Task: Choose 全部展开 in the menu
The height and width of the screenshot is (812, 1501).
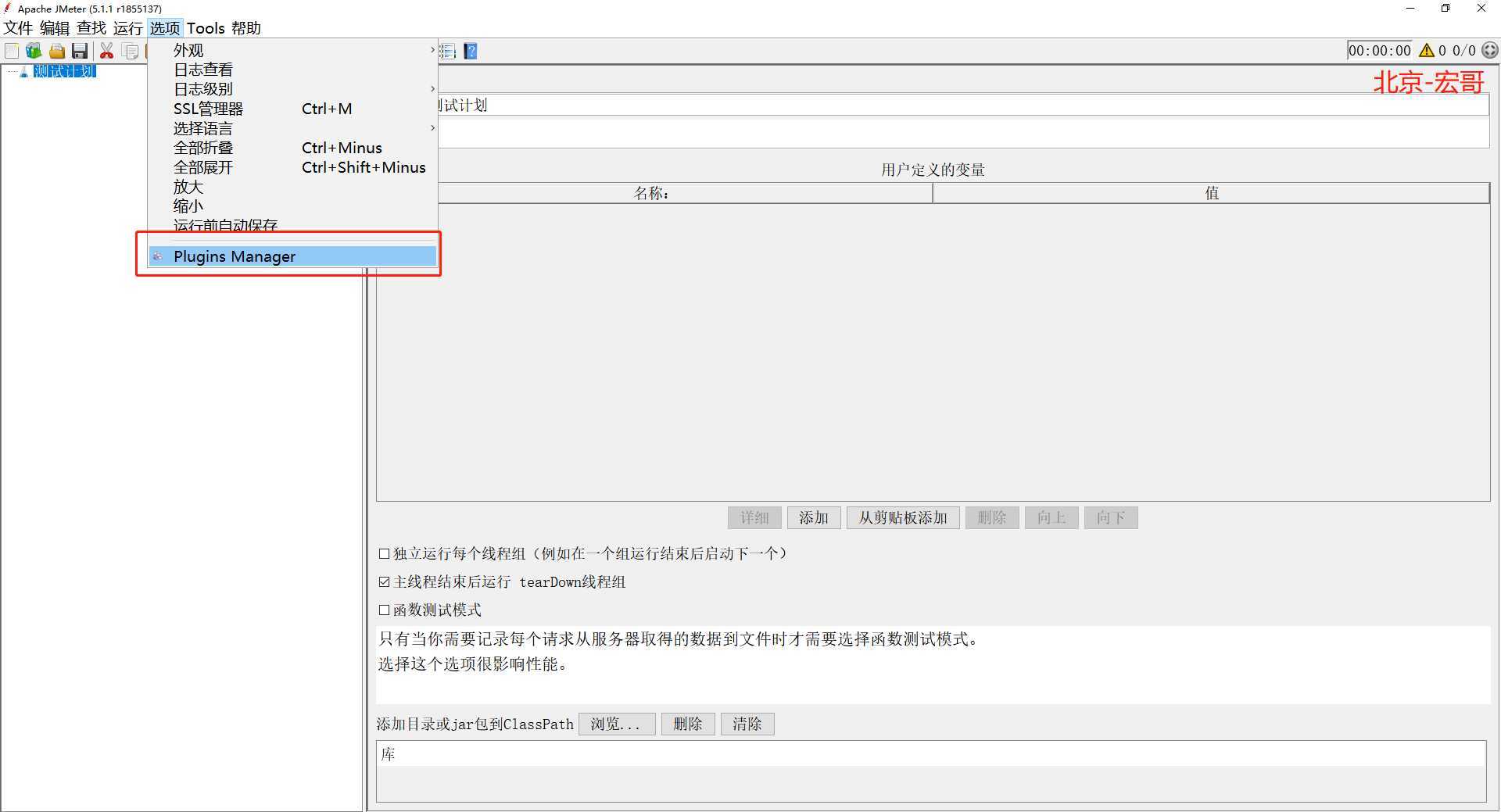Action: click(292, 167)
